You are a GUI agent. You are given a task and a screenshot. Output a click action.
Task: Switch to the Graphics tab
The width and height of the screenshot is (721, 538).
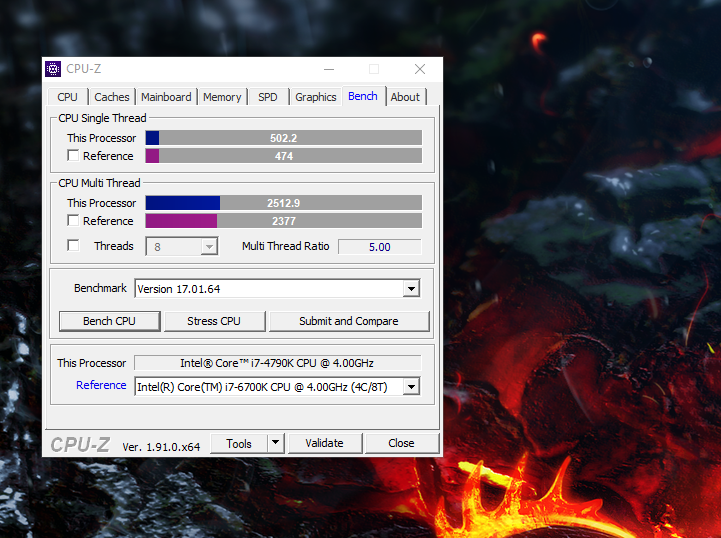(316, 97)
